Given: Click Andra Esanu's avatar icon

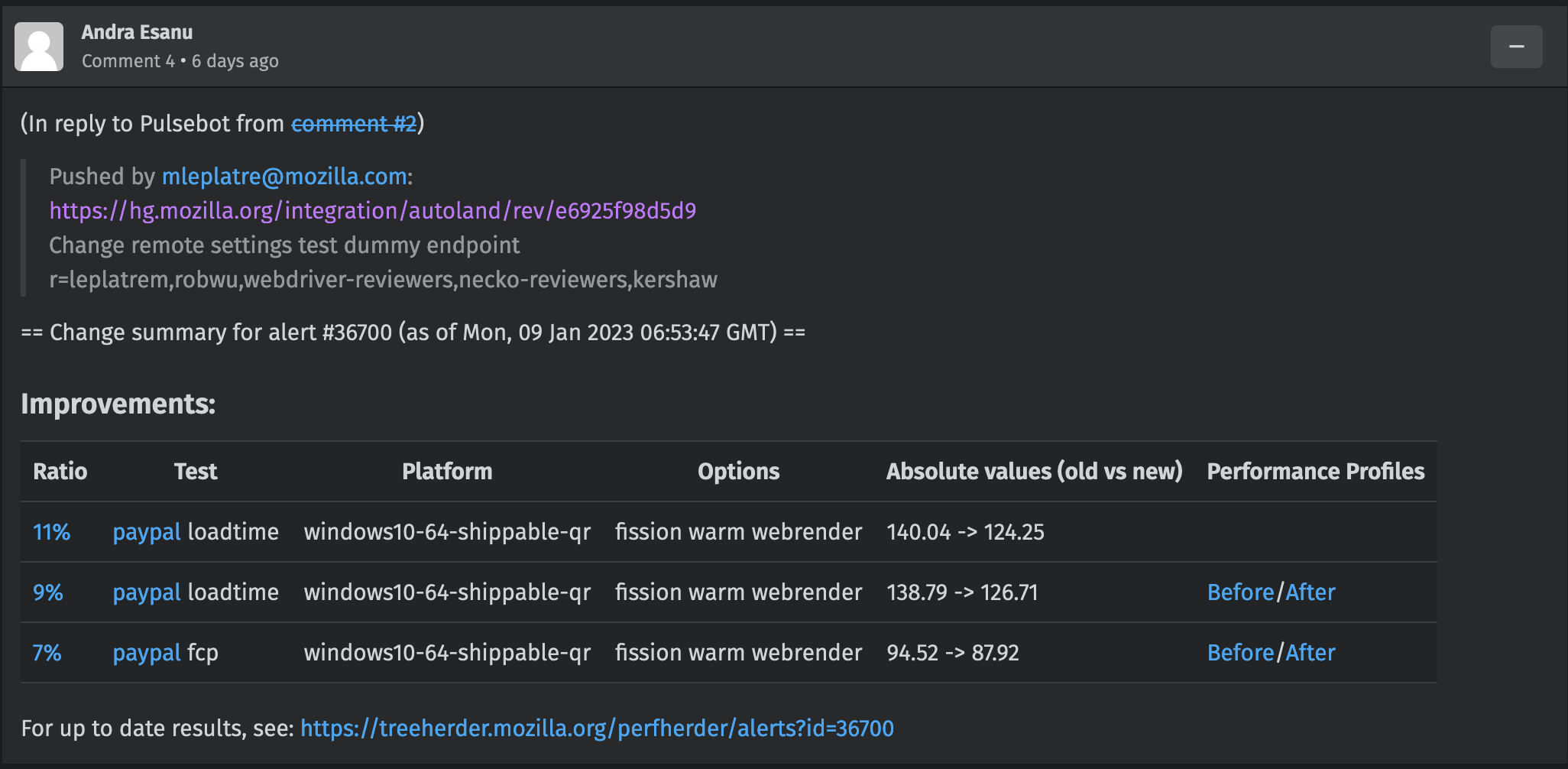Looking at the screenshot, I should click(x=39, y=47).
